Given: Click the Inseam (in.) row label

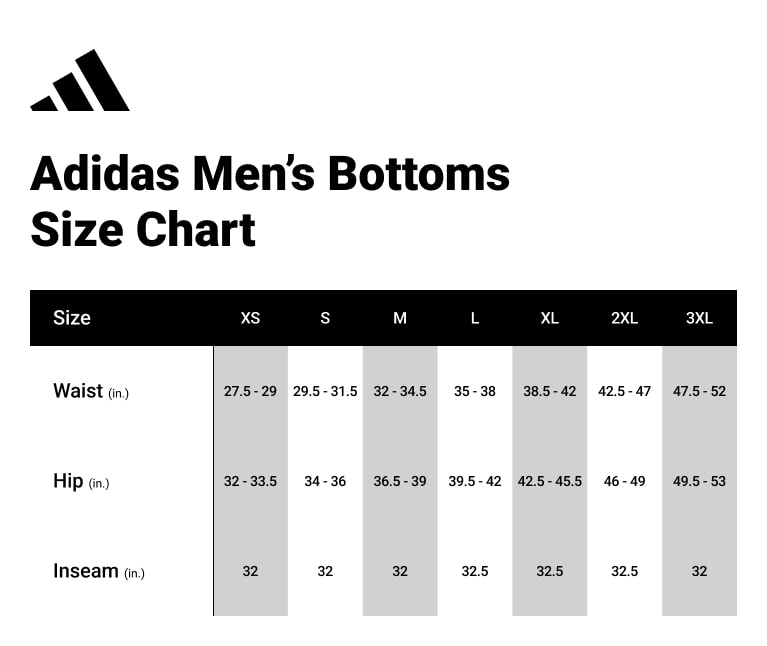Looking at the screenshot, I should (98, 571).
